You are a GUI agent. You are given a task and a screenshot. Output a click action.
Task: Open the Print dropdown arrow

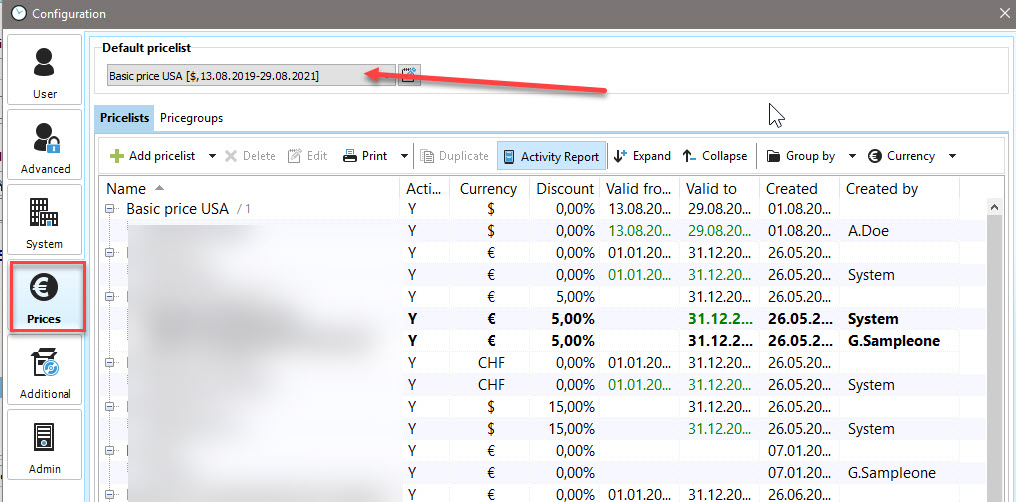(x=404, y=156)
